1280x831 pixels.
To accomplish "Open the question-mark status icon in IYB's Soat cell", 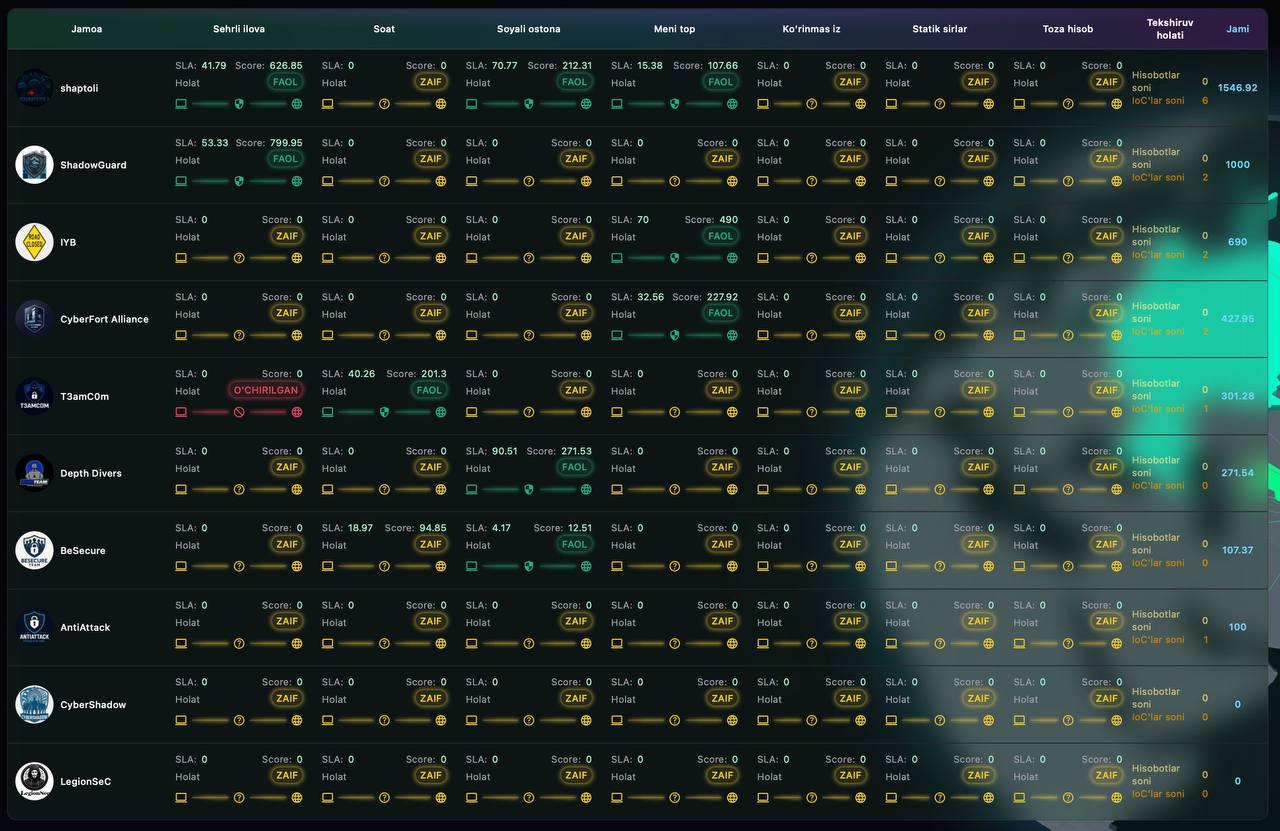I will pos(384,257).
